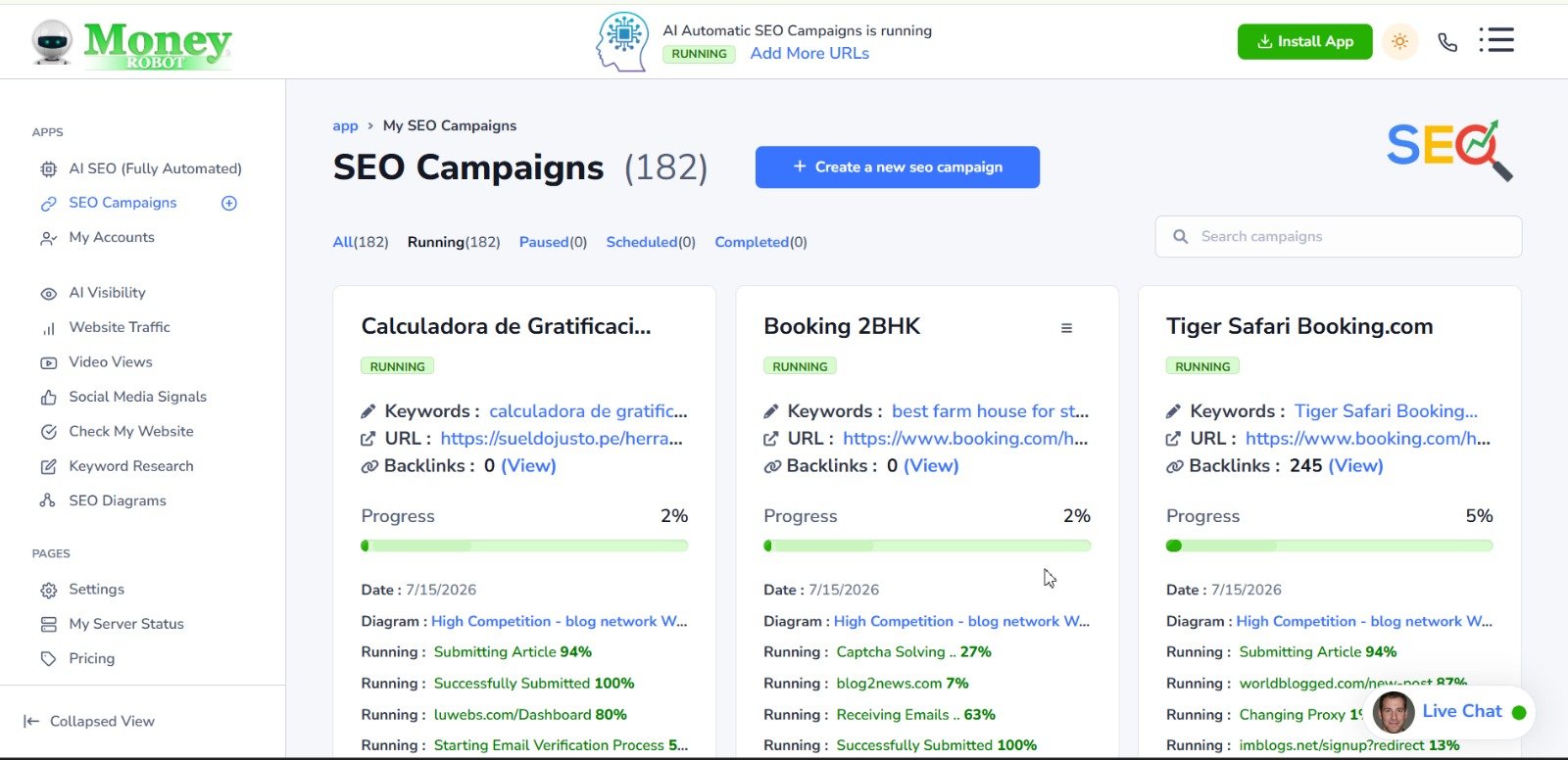The height and width of the screenshot is (760, 1568).
Task: View backlinks for Calculadora campaign
Action: [528, 466]
